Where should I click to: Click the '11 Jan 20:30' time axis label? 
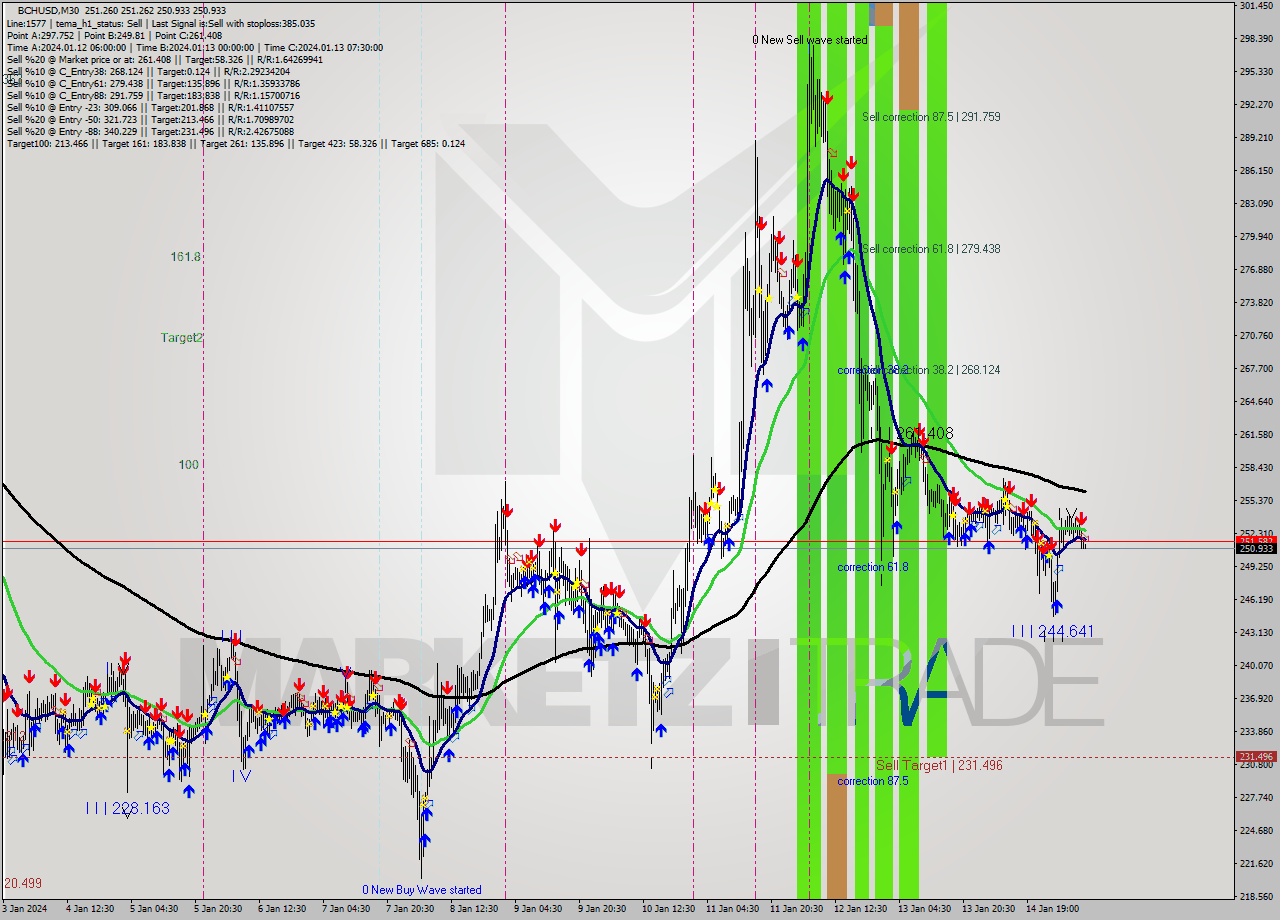point(796,908)
